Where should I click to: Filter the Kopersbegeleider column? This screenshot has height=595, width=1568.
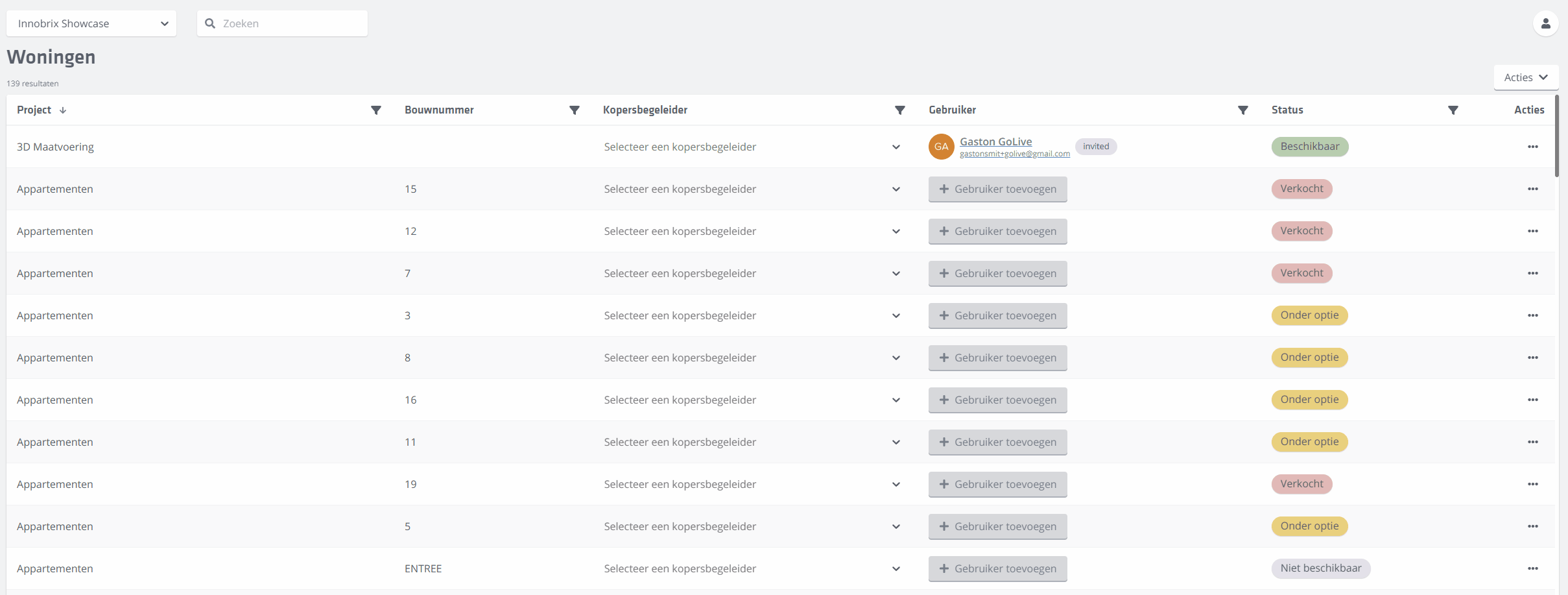tap(899, 110)
